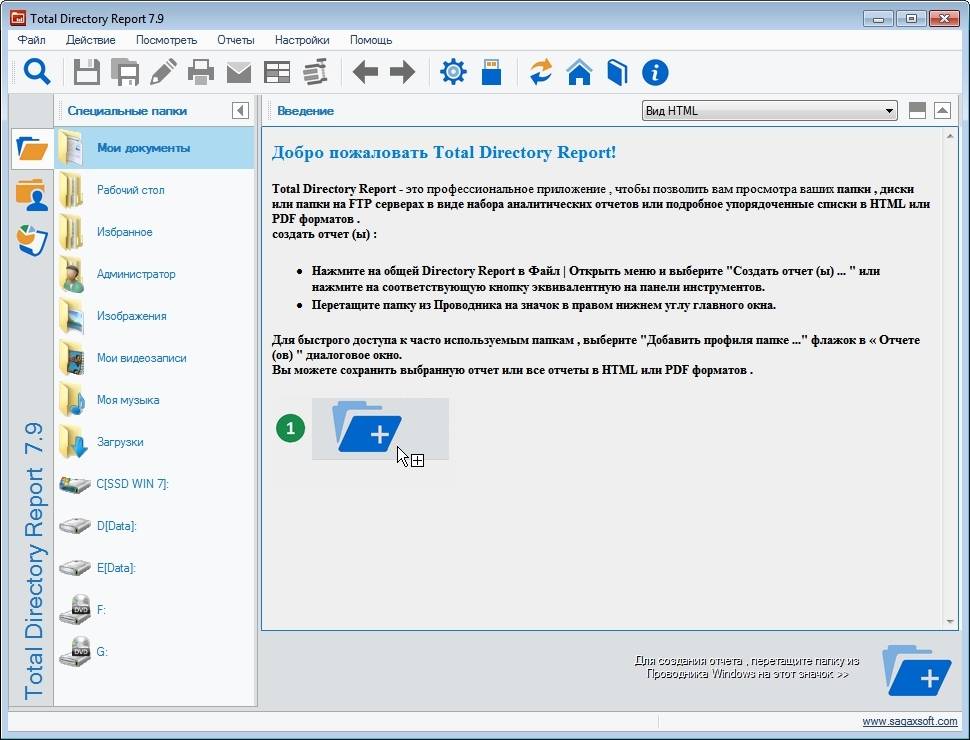This screenshot has height=740, width=970.
Task: Click the save all reports icon
Action: pos(125,72)
